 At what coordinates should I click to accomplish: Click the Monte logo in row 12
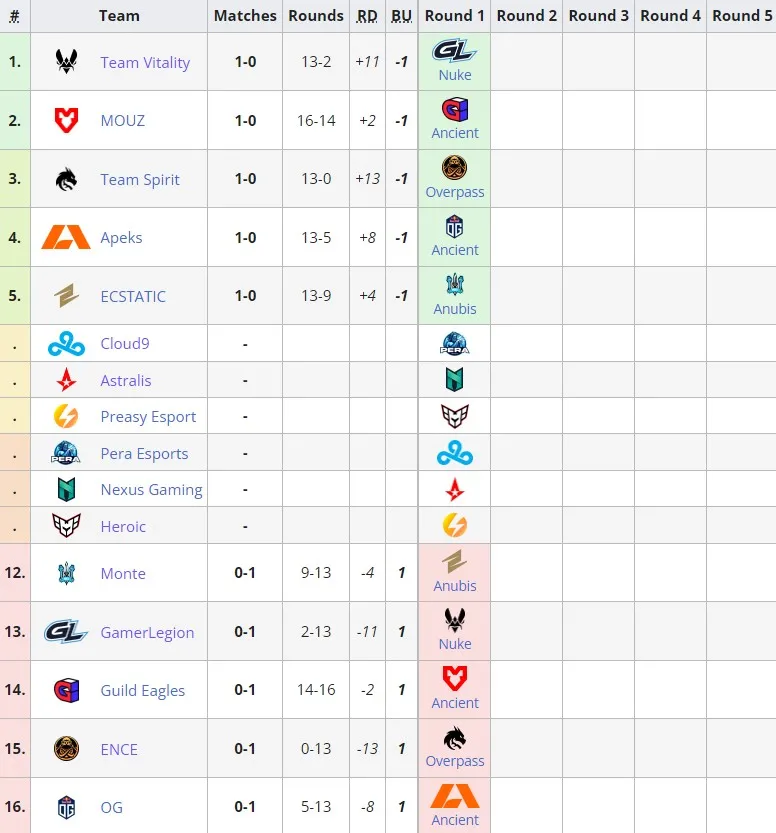(66, 573)
